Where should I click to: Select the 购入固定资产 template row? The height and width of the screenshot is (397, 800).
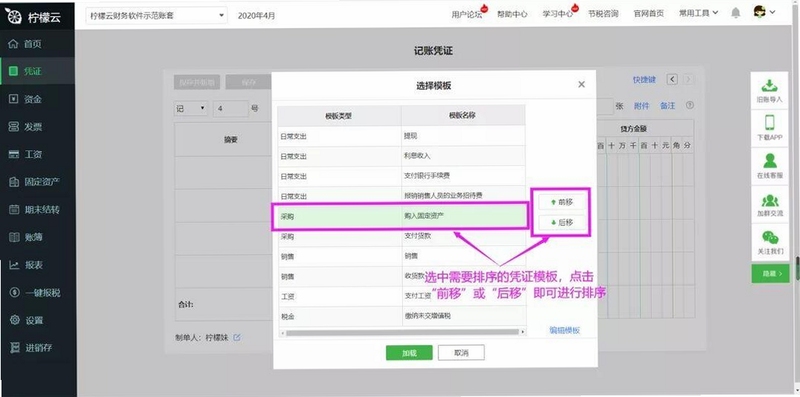(x=402, y=216)
